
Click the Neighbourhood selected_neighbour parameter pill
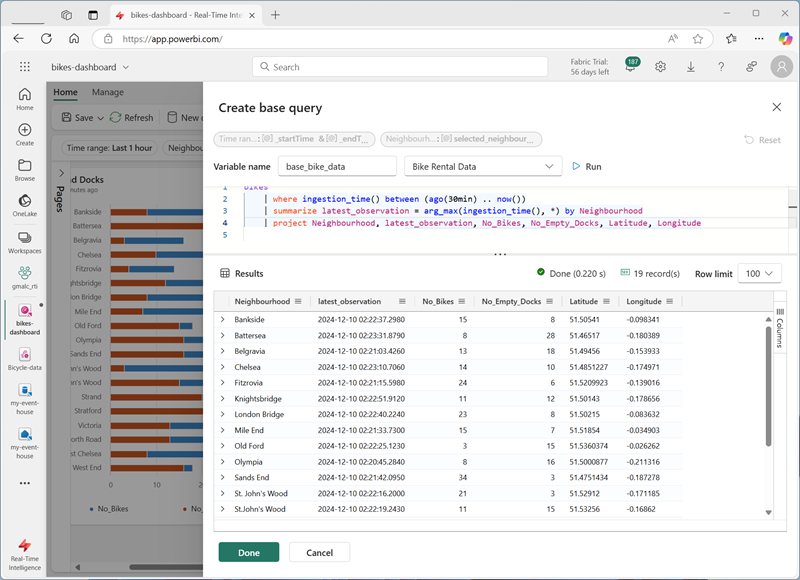tap(461, 139)
